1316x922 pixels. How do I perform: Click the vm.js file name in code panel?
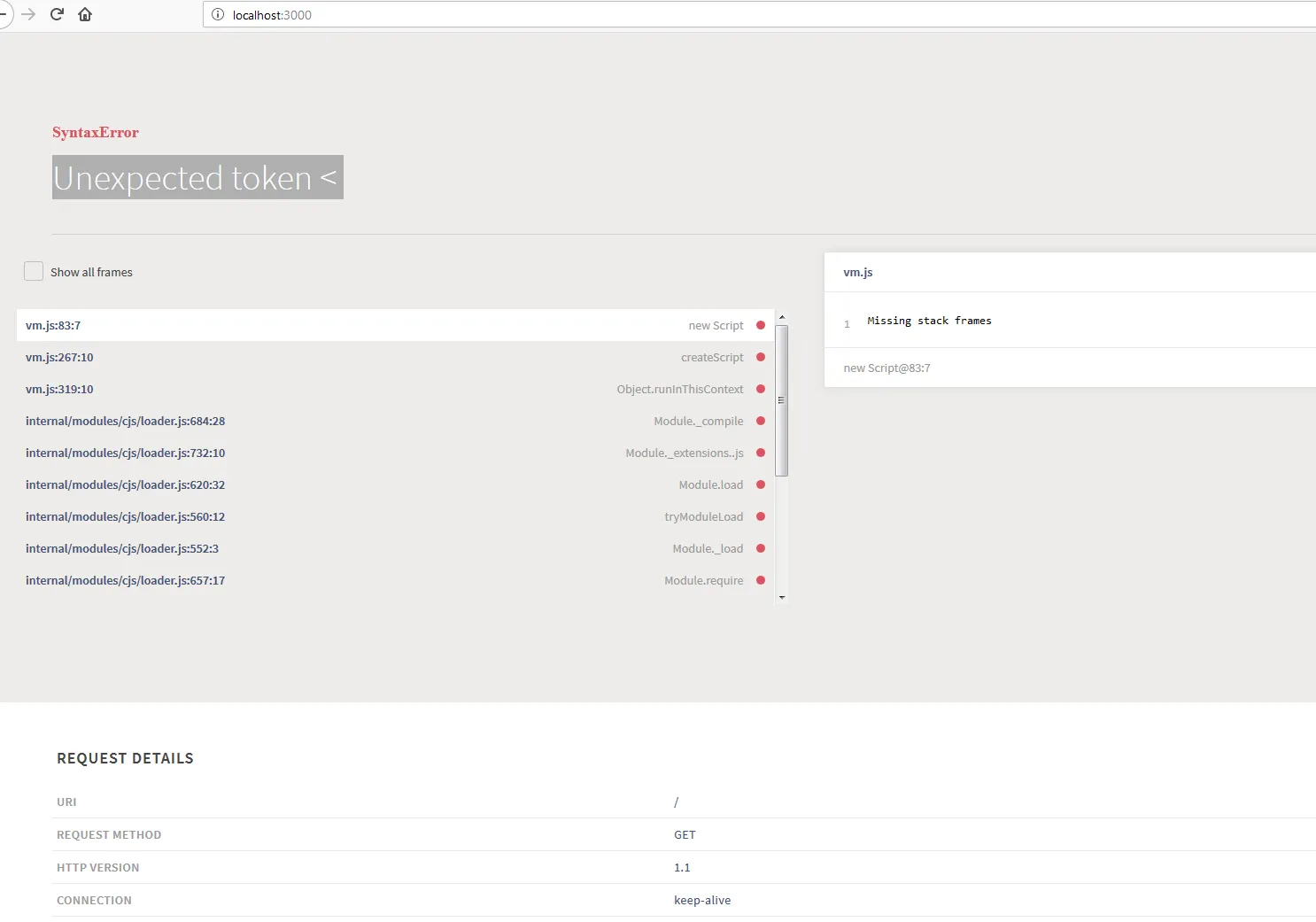click(858, 272)
